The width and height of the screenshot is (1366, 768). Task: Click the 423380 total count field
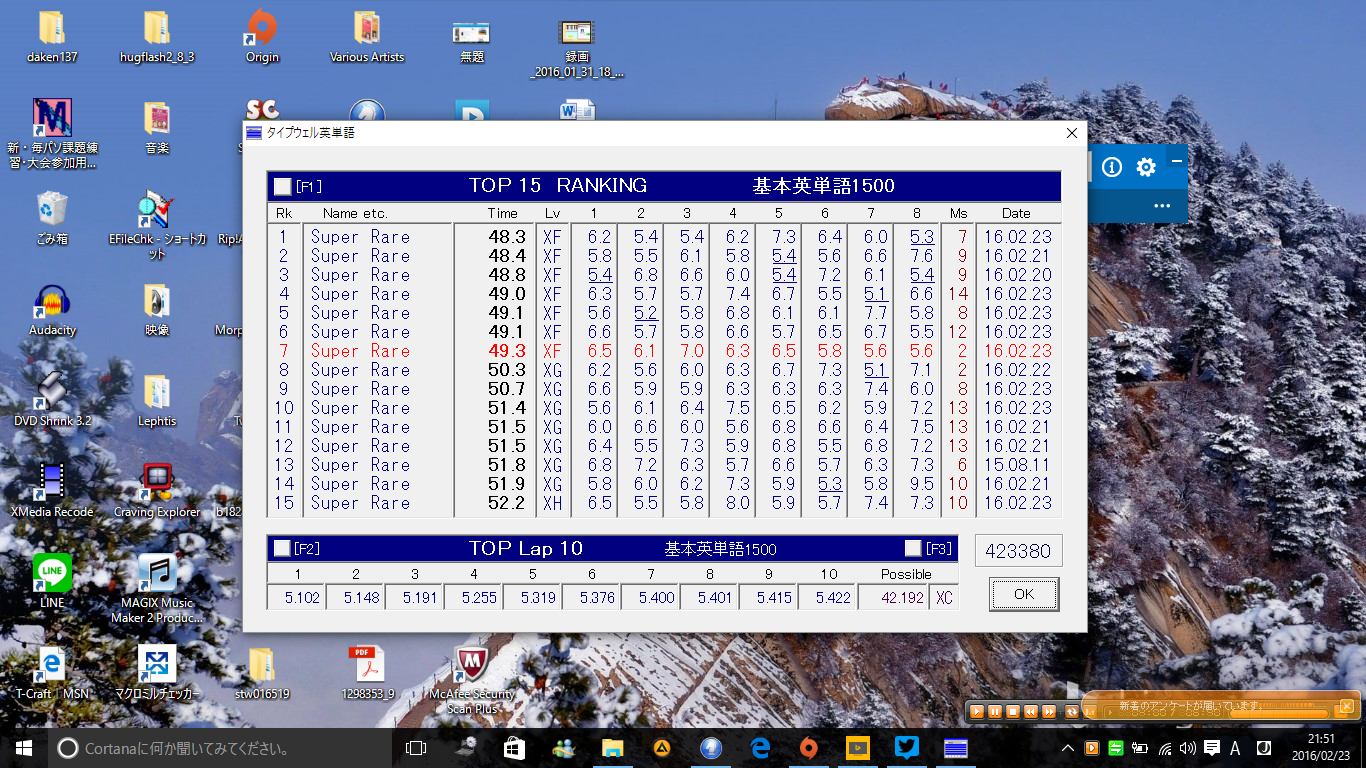(x=1019, y=550)
